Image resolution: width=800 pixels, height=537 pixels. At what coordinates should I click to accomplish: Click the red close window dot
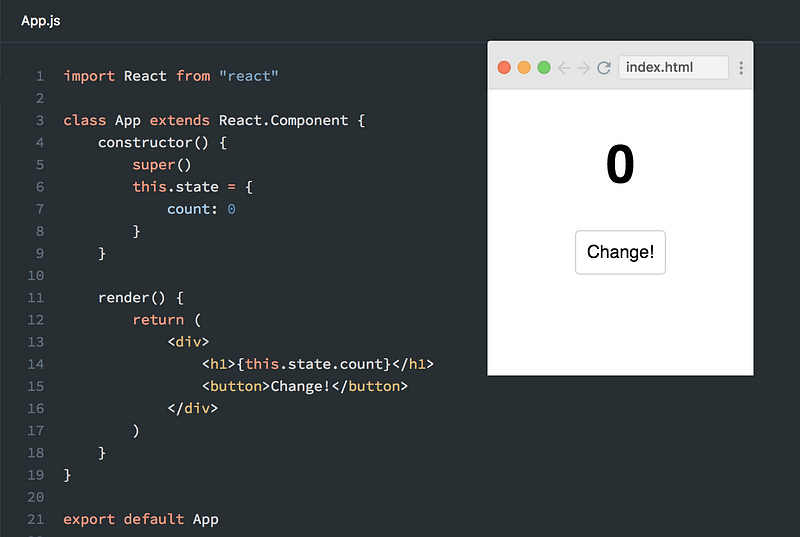coord(504,67)
